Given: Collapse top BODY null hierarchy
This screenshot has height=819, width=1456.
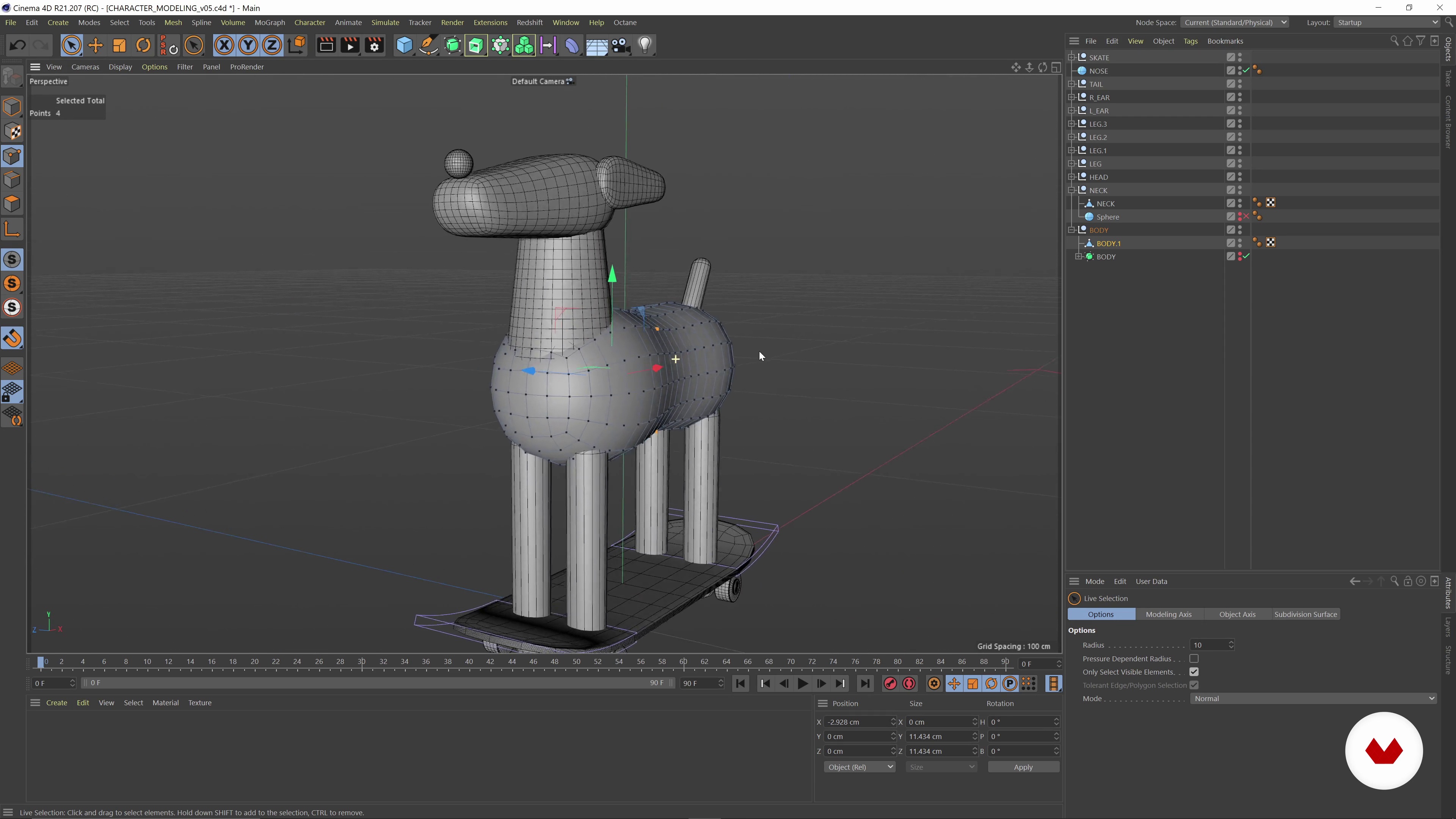Looking at the screenshot, I should click(x=1072, y=230).
